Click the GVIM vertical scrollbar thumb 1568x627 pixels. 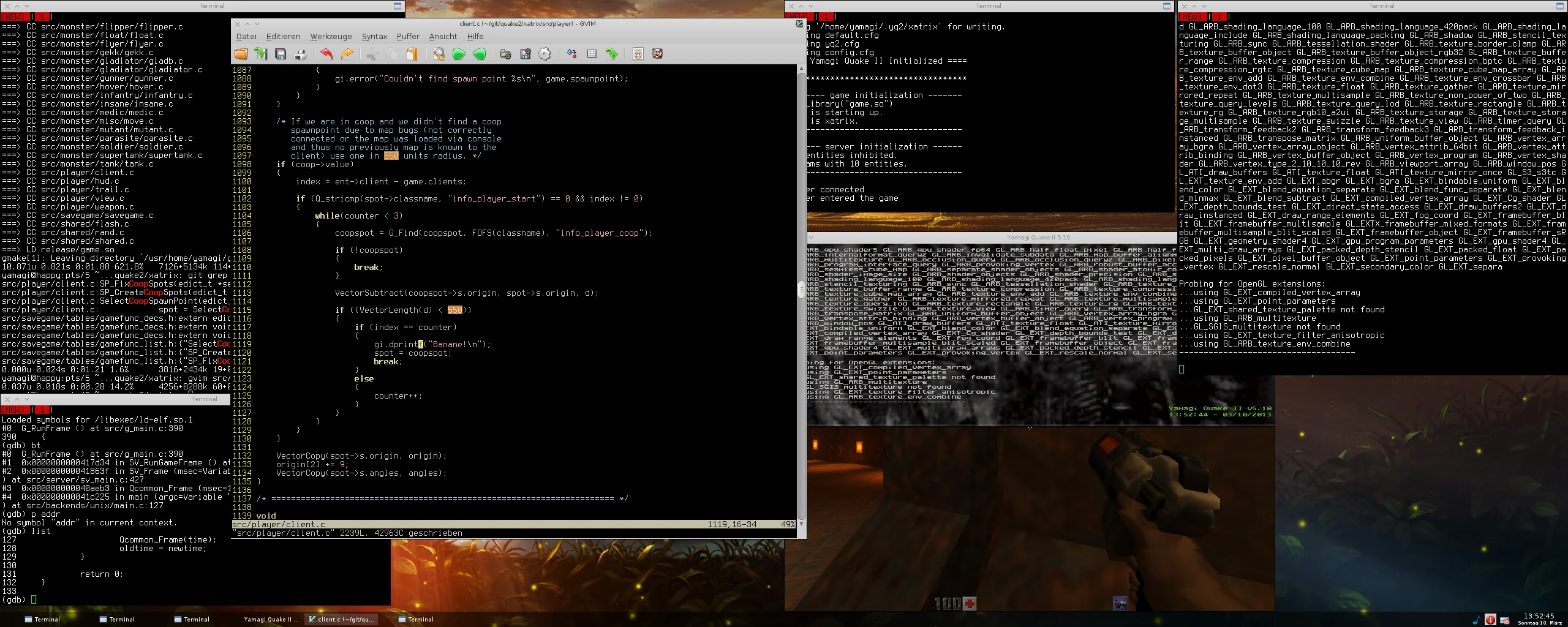click(801, 289)
